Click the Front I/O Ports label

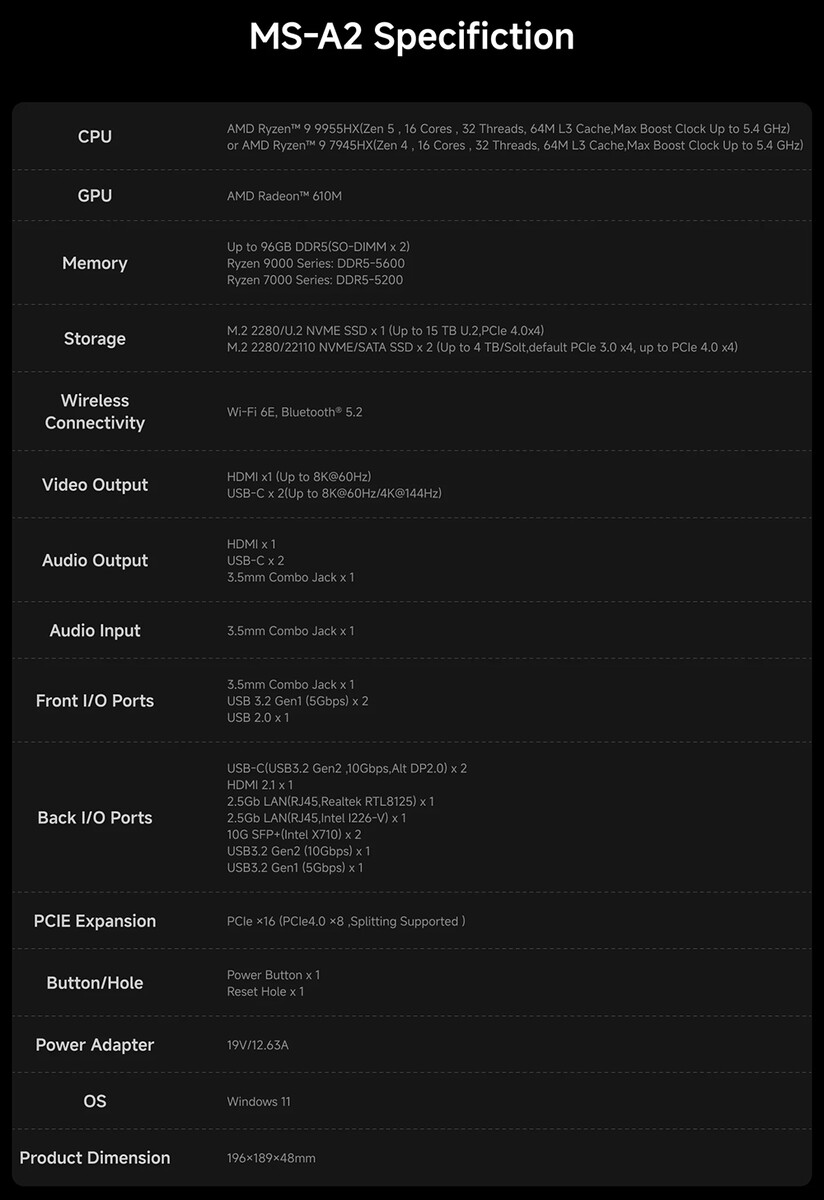[95, 701]
